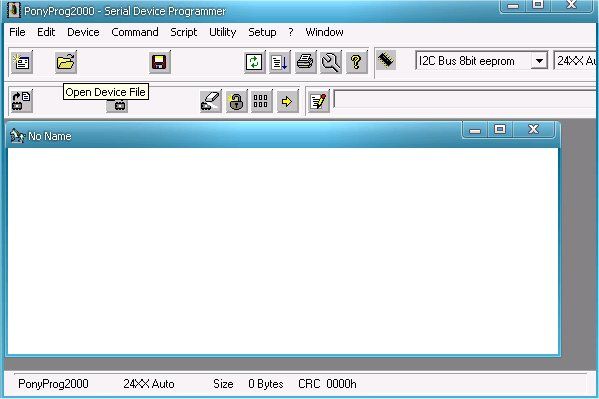Click the New Window toolbar icon
Screen dimensions: 599x399
point(22,62)
